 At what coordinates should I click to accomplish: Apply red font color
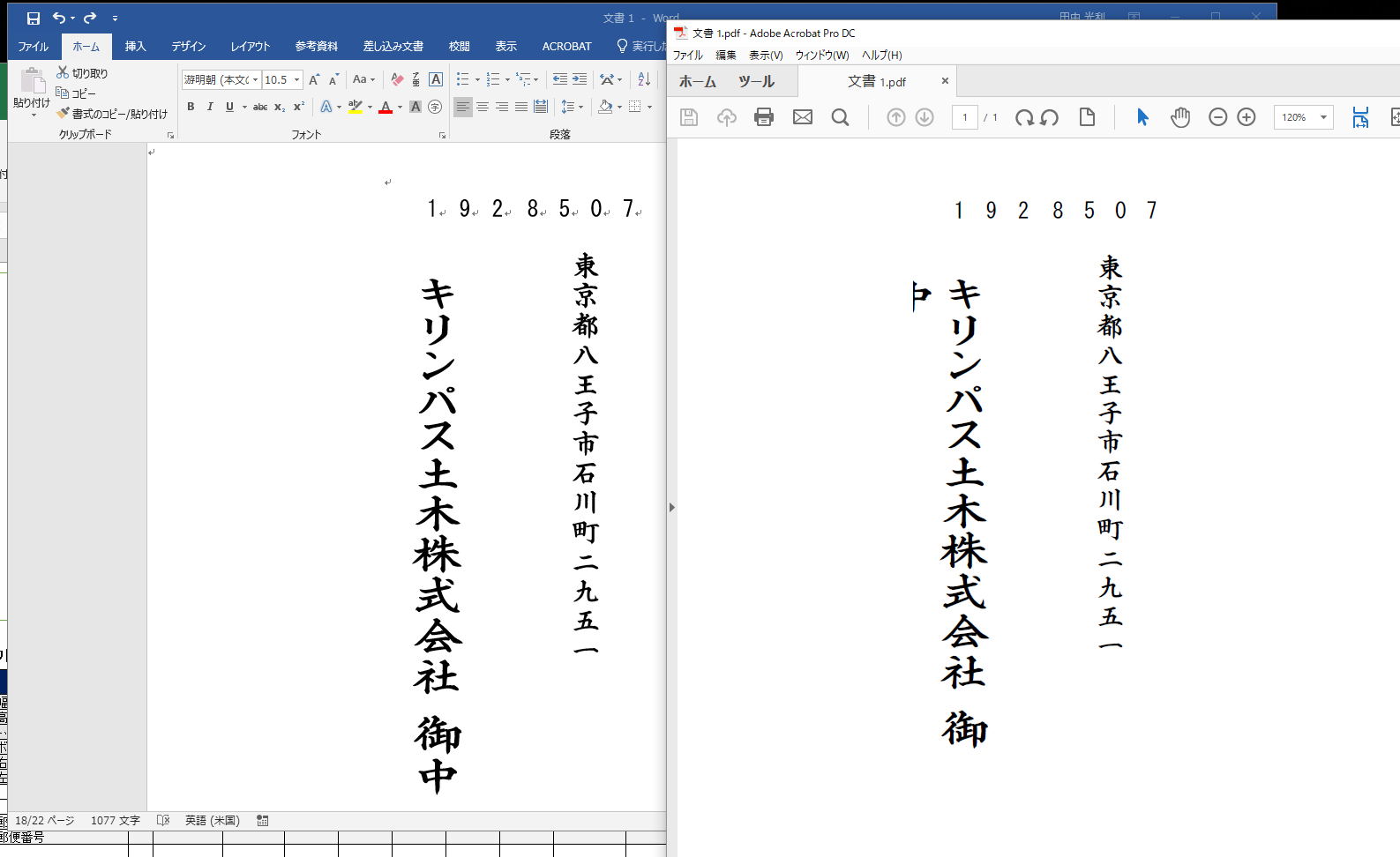[386, 107]
